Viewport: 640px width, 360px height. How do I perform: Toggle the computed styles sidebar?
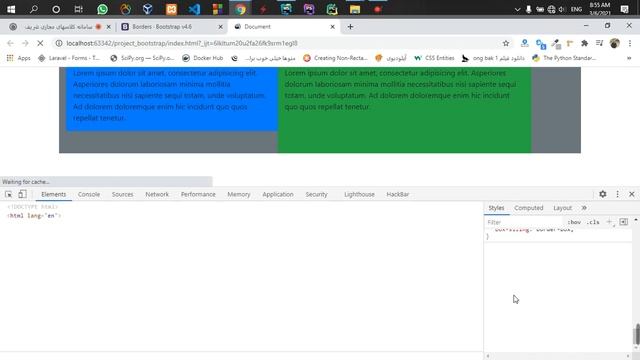click(x=623, y=222)
